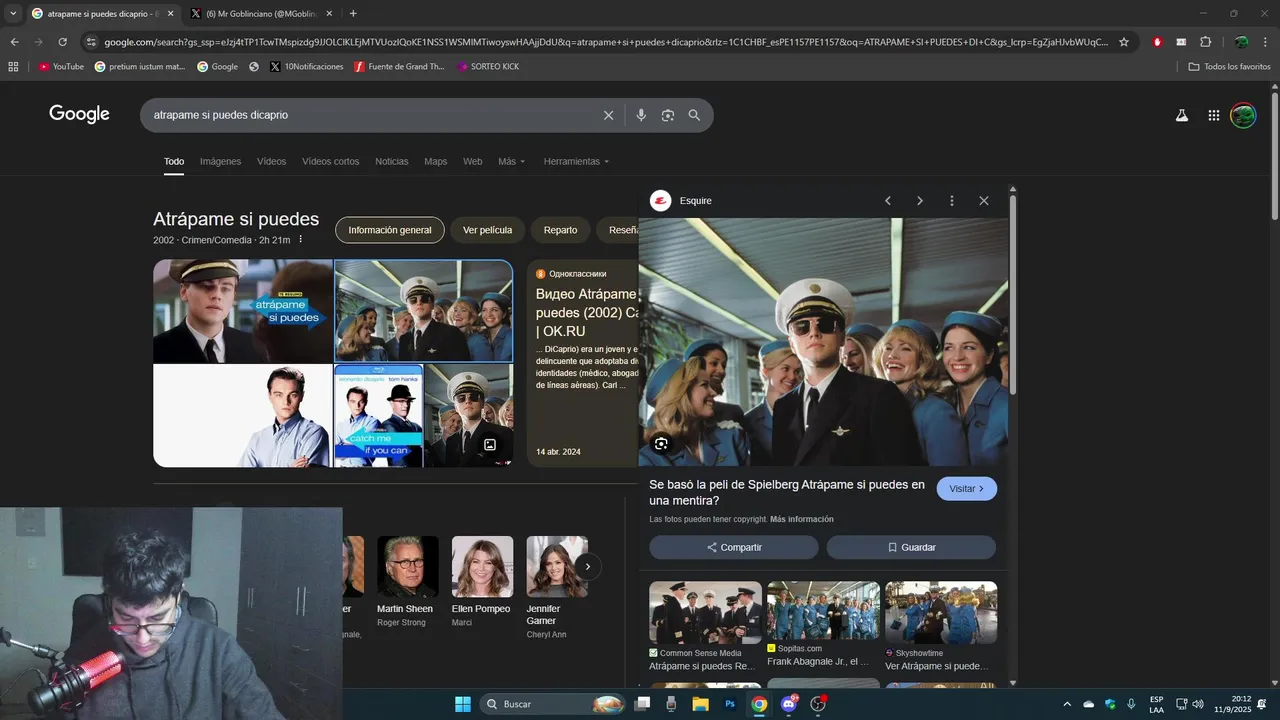The image size is (1280, 720).
Task: Click the Google logo
Action: tap(79, 114)
